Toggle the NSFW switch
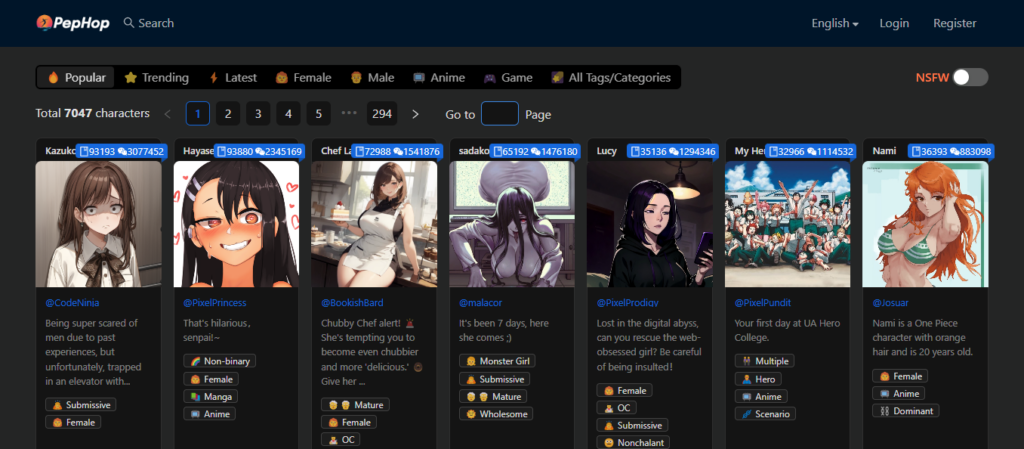 tap(970, 78)
